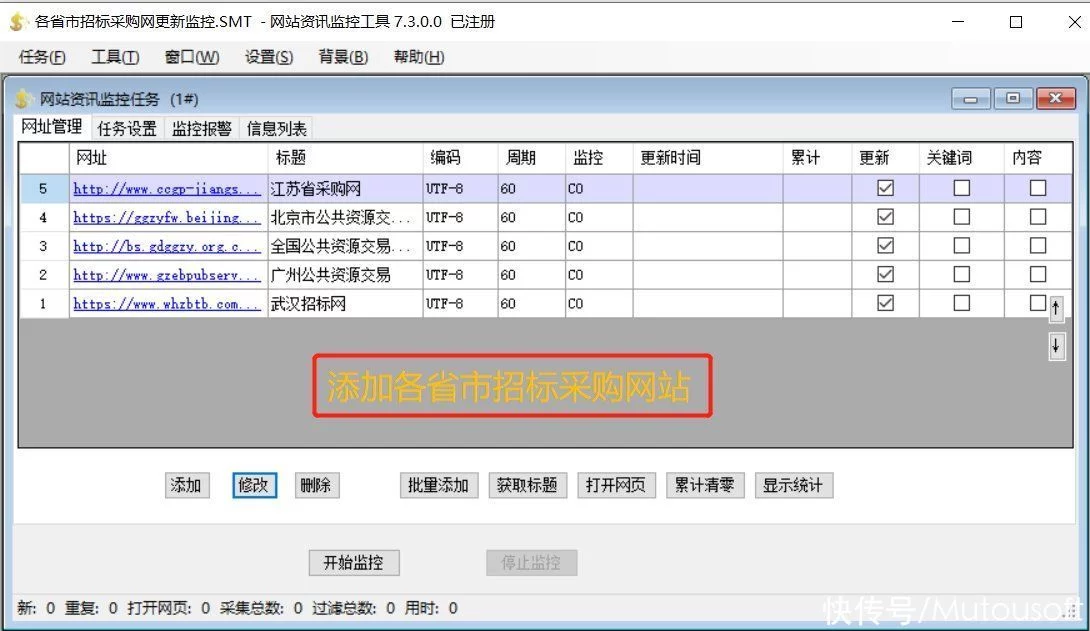
Task: Switch to the 信息列表 tab
Action: click(276, 129)
